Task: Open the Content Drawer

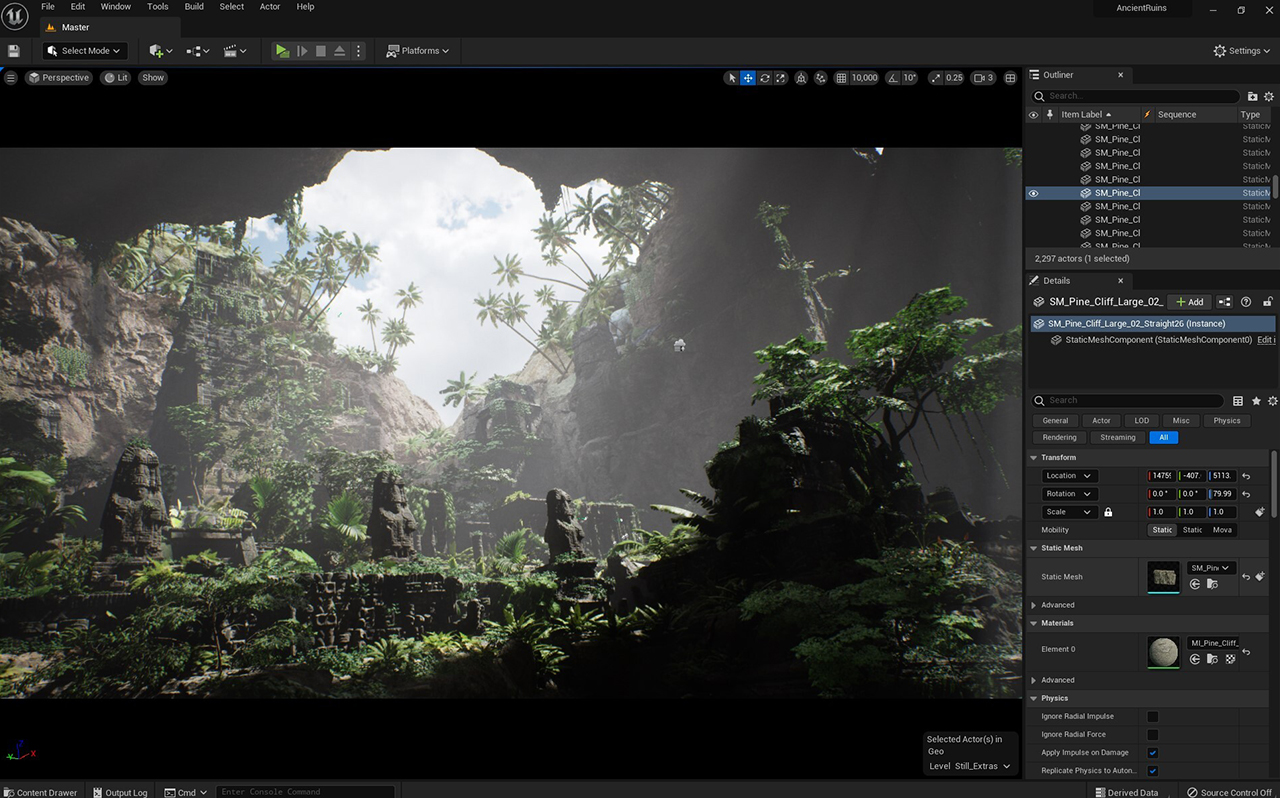Action: coord(40,792)
